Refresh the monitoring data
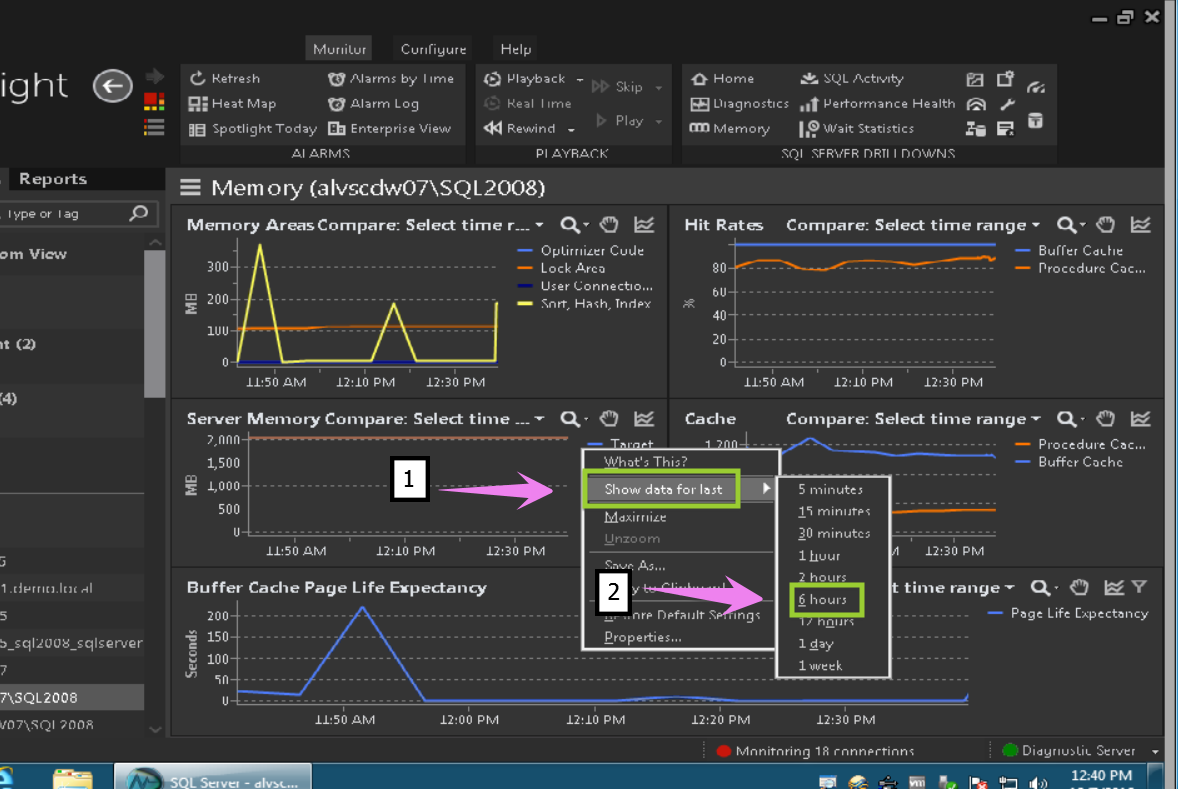Viewport: 1178px width, 789px height. point(225,78)
